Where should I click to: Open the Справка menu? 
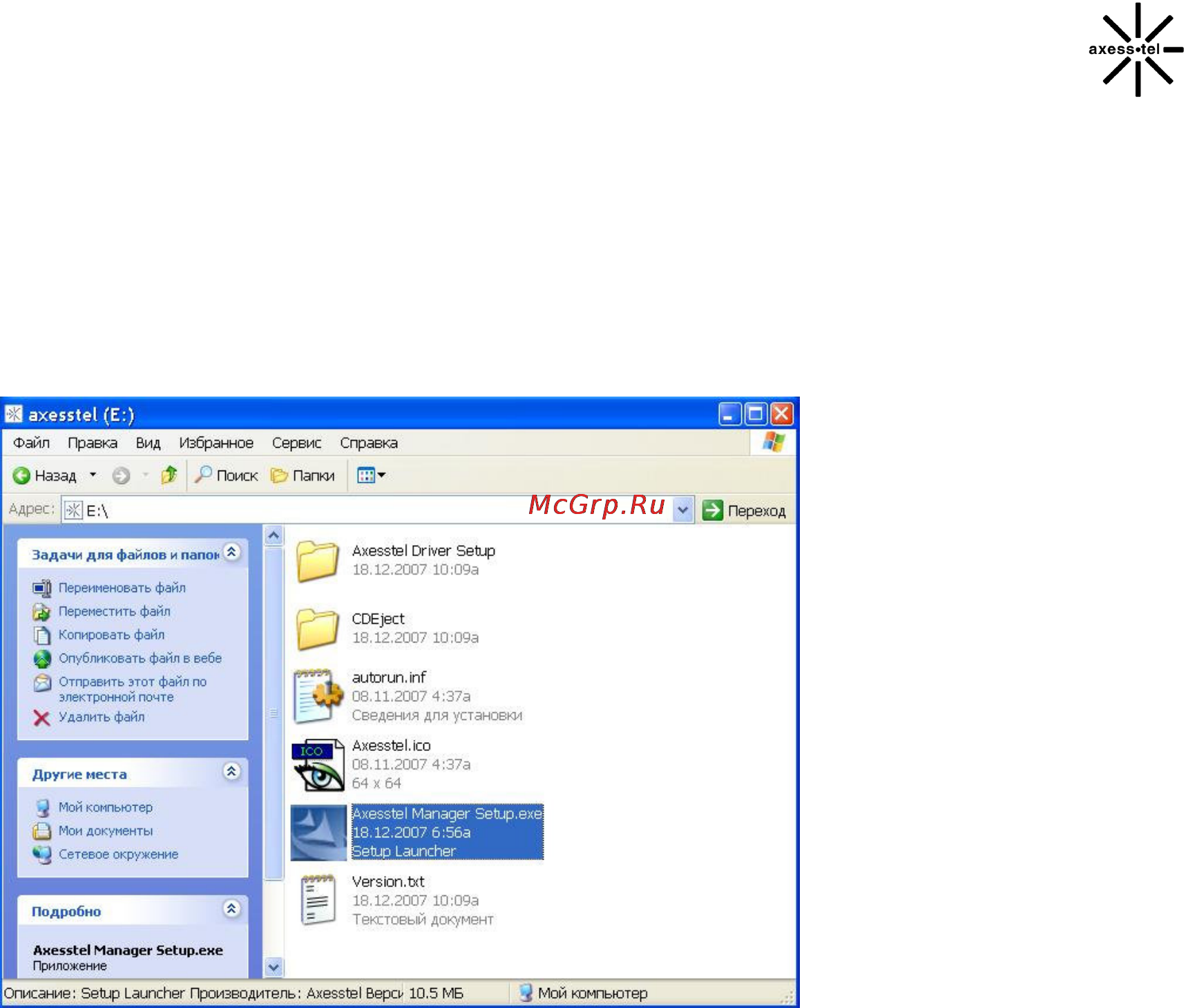click(369, 443)
